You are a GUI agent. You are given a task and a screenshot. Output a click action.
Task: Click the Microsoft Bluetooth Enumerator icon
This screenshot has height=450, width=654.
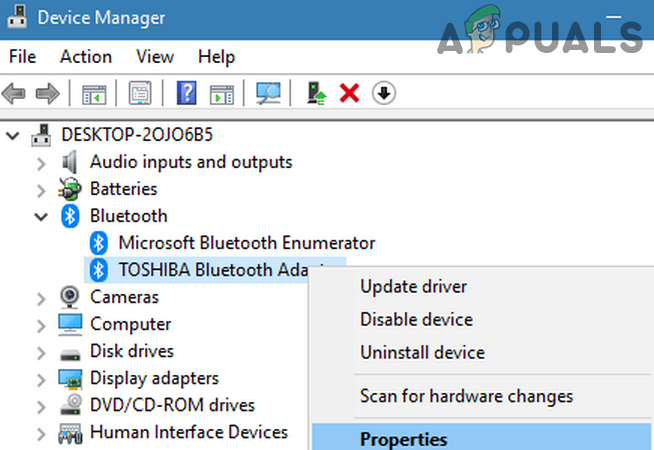pyautogui.click(x=99, y=243)
